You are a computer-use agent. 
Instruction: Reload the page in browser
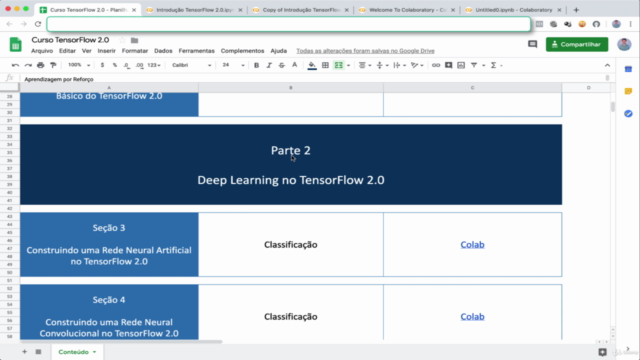coord(38,24)
